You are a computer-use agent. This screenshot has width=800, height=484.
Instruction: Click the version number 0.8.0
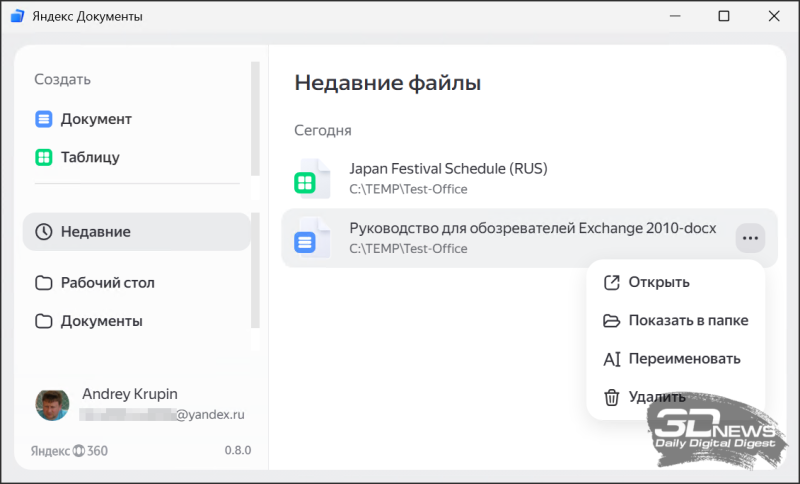click(x=238, y=450)
